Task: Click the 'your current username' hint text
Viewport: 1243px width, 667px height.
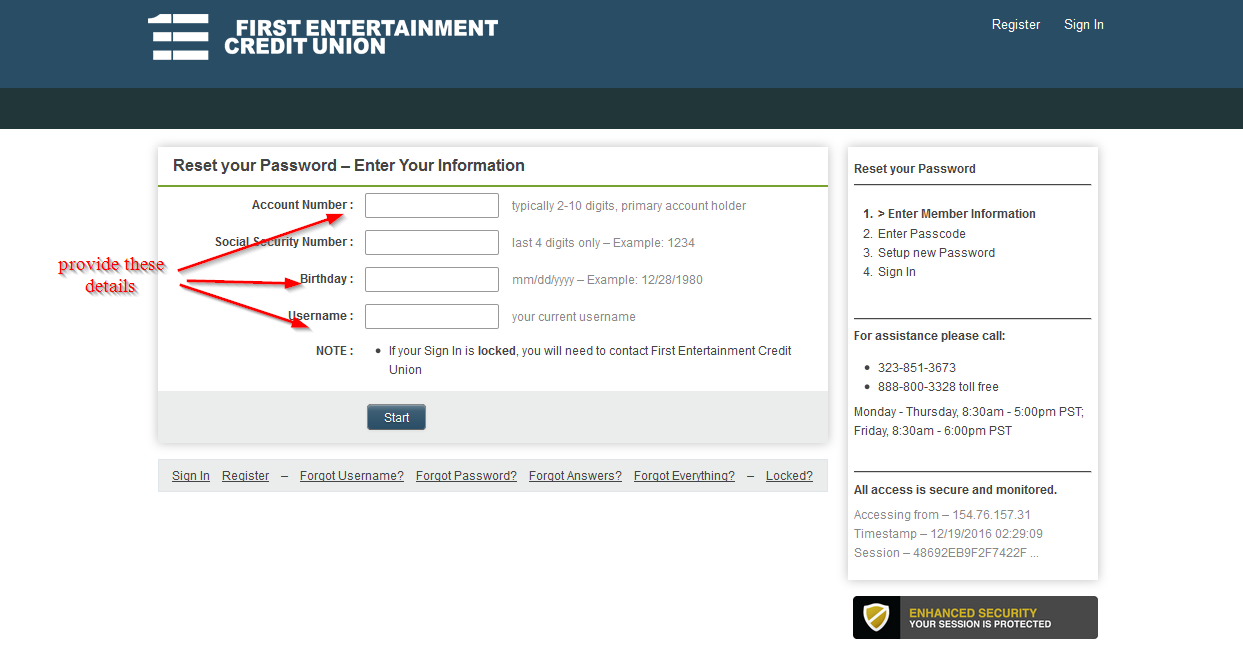Action: (574, 317)
